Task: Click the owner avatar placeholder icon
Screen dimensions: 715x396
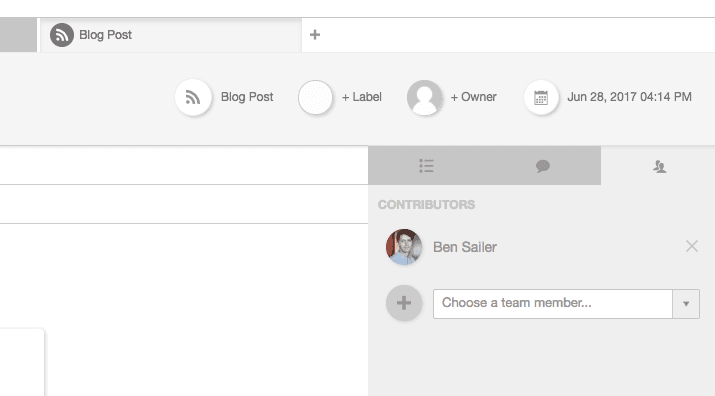Action: (425, 97)
